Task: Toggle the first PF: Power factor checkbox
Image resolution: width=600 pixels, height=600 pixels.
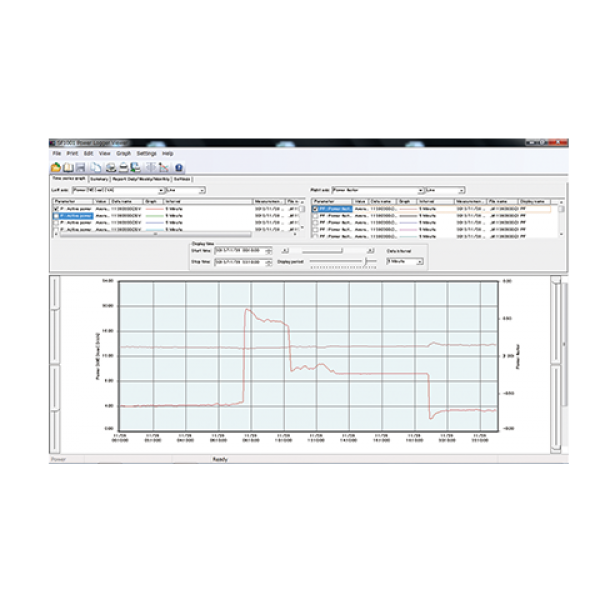Action: pyautogui.click(x=315, y=208)
